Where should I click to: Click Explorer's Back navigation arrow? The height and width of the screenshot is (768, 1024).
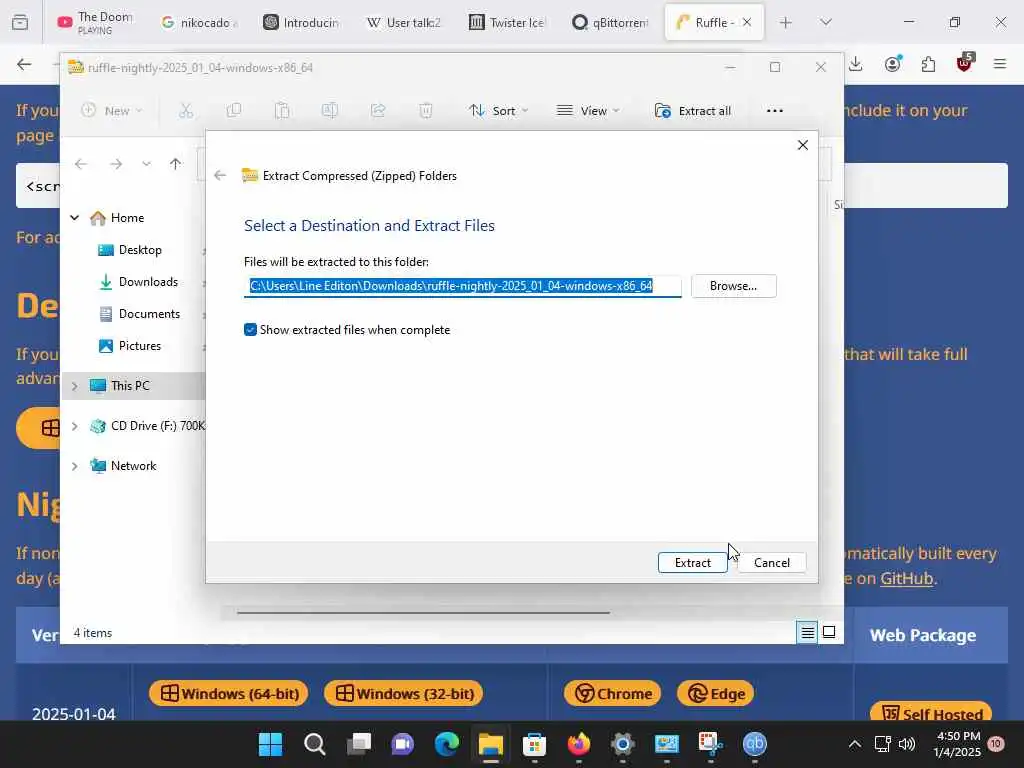coord(81,164)
